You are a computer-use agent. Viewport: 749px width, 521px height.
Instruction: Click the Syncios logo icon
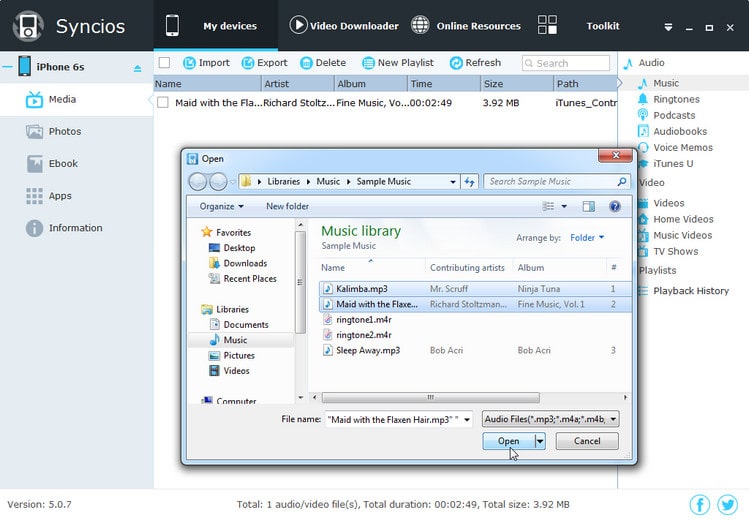pos(28,26)
